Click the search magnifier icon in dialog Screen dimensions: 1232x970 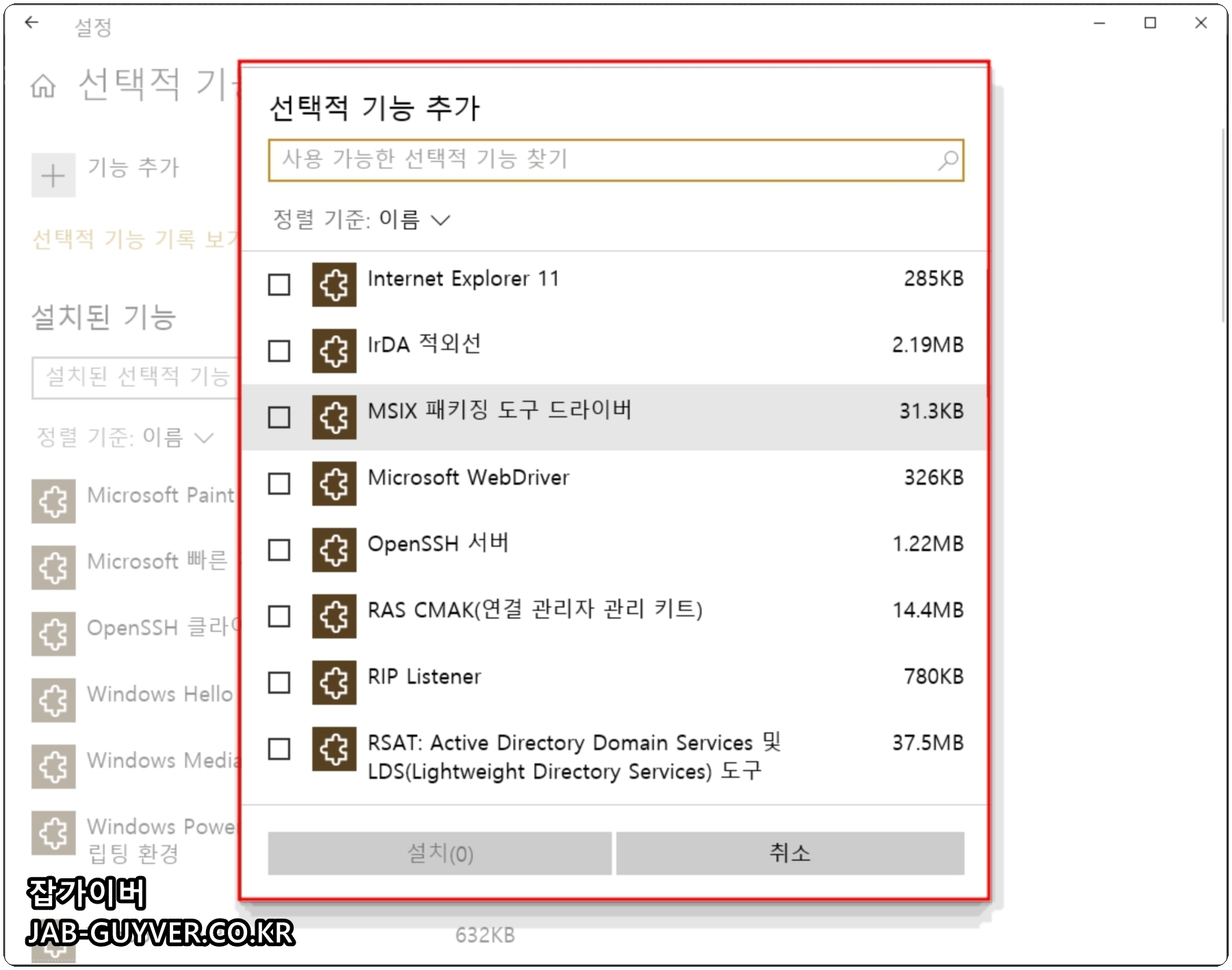(x=948, y=161)
